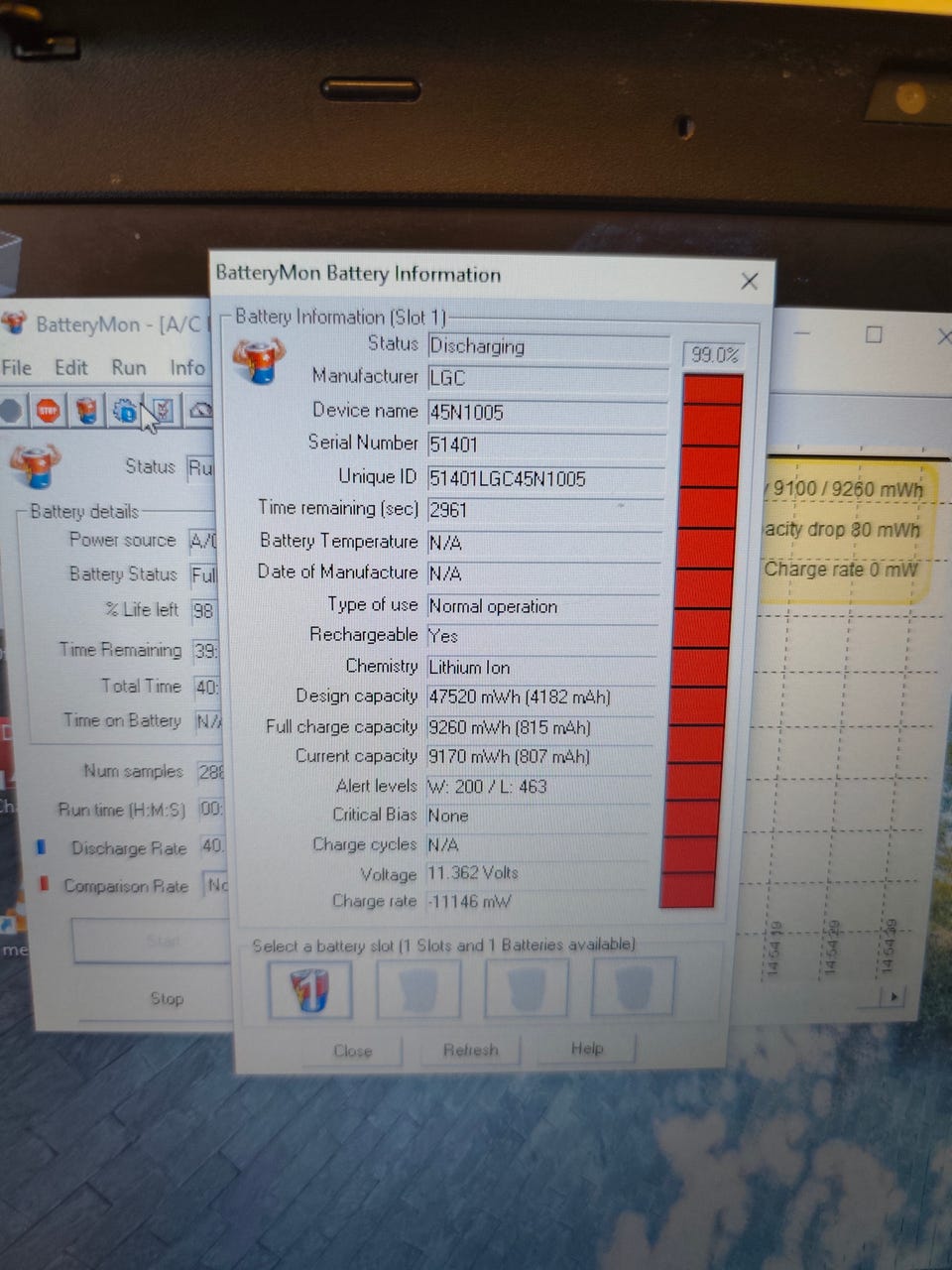Screen dimensions: 952x1270
Task: Select battery slot 1 icon
Action: pos(310,988)
